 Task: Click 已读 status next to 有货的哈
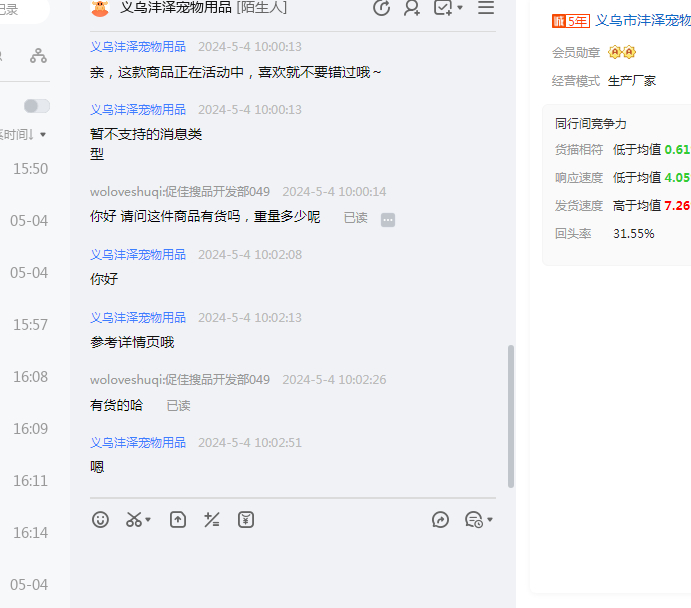pyautogui.click(x=178, y=406)
